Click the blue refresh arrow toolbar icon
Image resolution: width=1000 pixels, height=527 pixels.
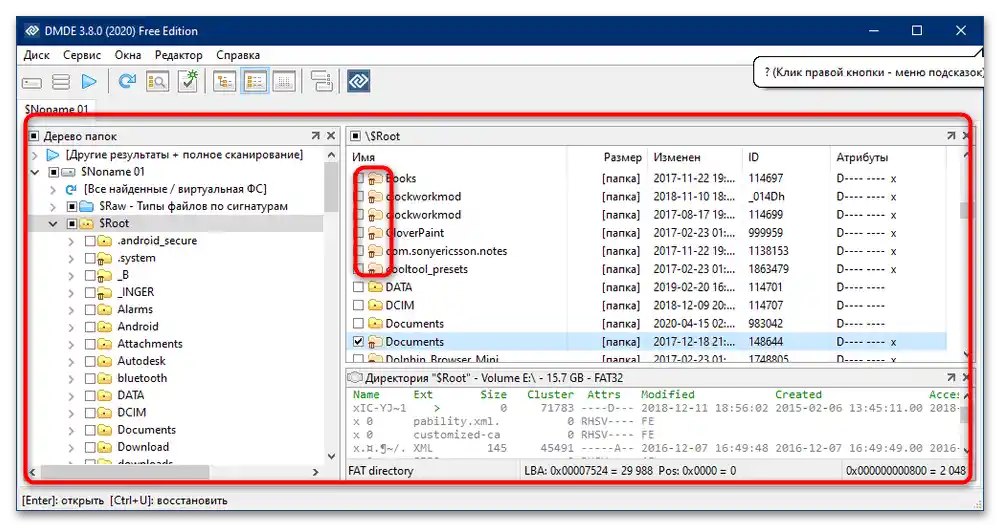[128, 81]
